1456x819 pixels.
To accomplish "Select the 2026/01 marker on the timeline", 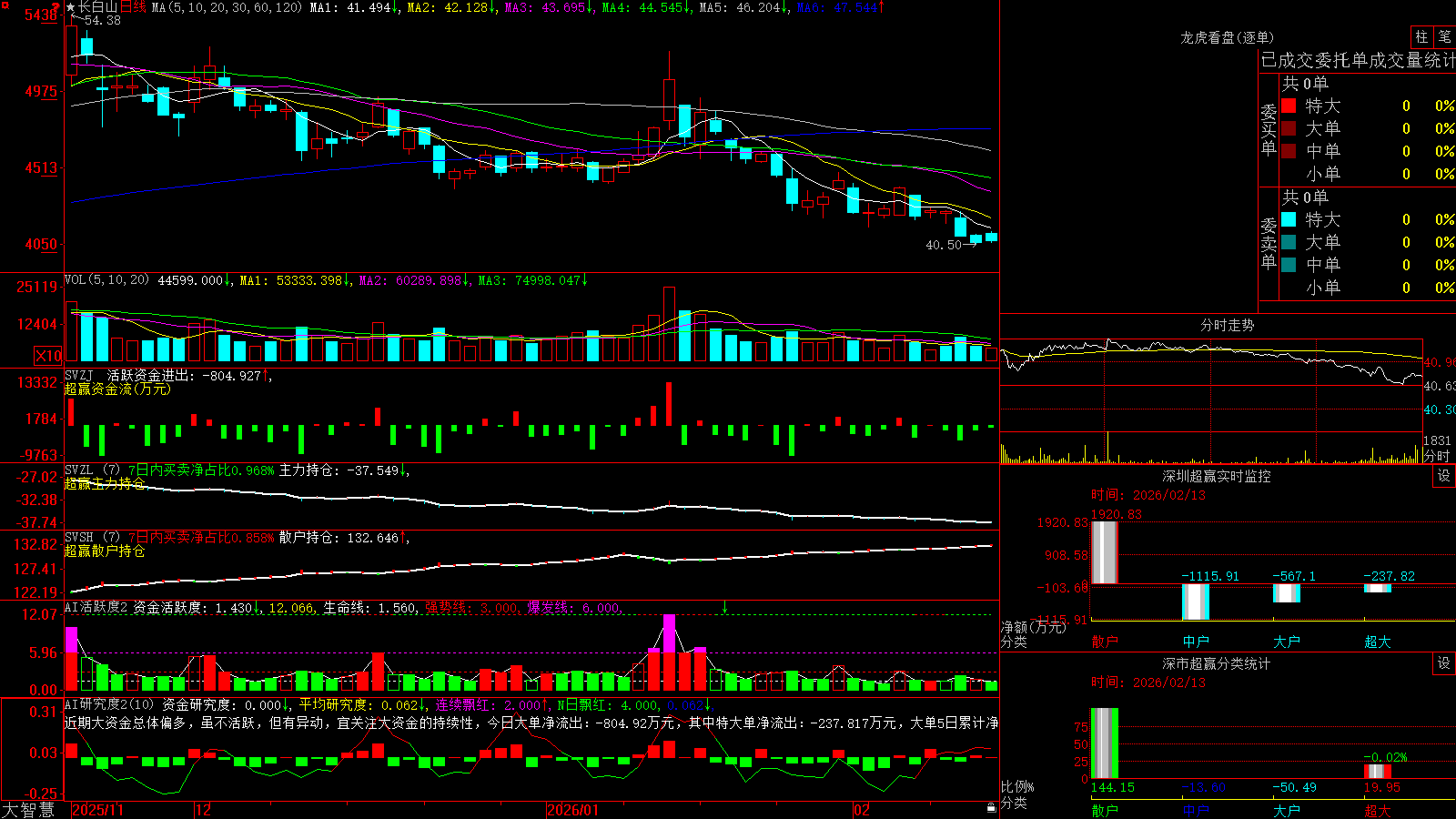I will point(573,810).
